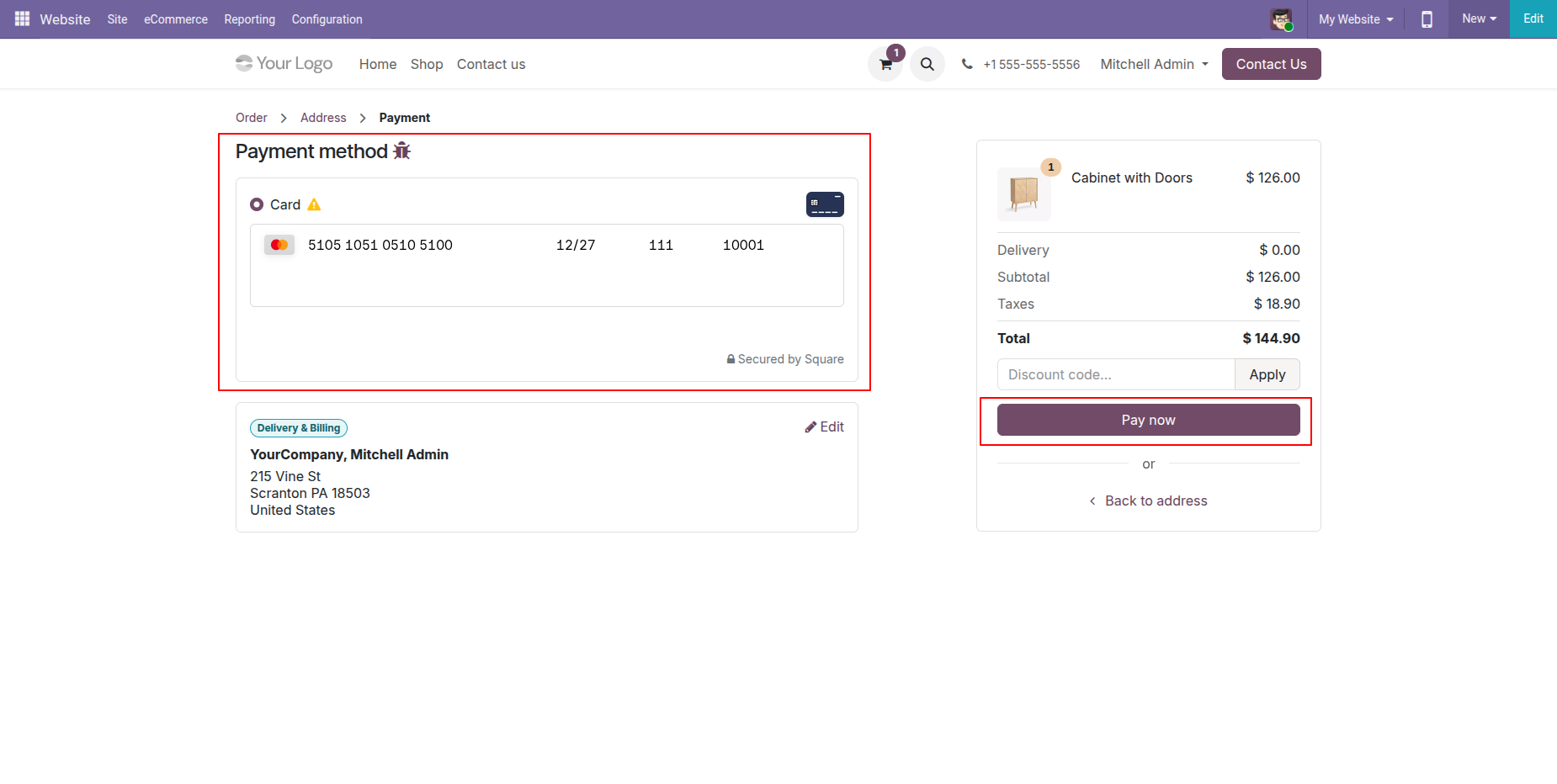Focus the Discount code input field

click(x=1116, y=374)
